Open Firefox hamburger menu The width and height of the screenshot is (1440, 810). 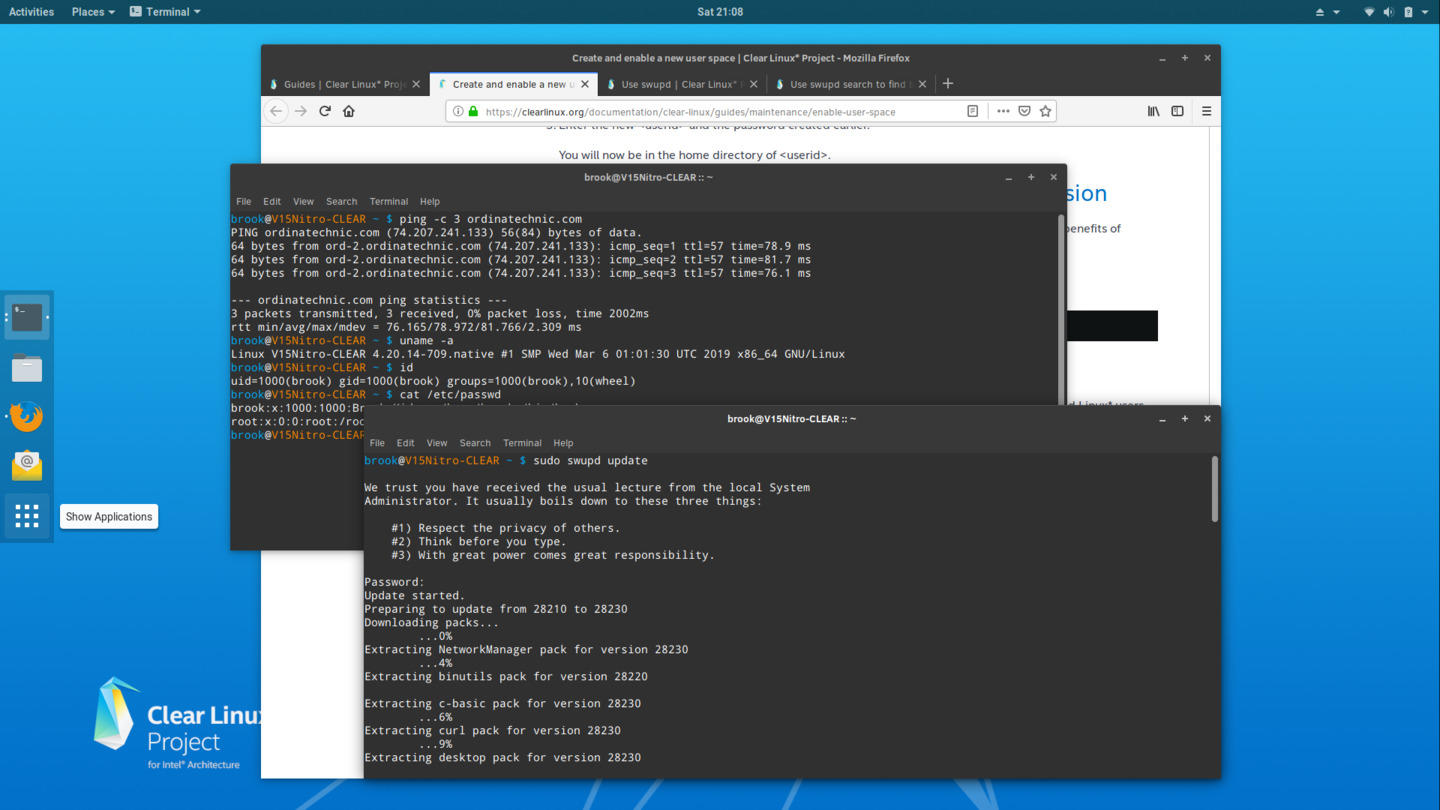1206,111
